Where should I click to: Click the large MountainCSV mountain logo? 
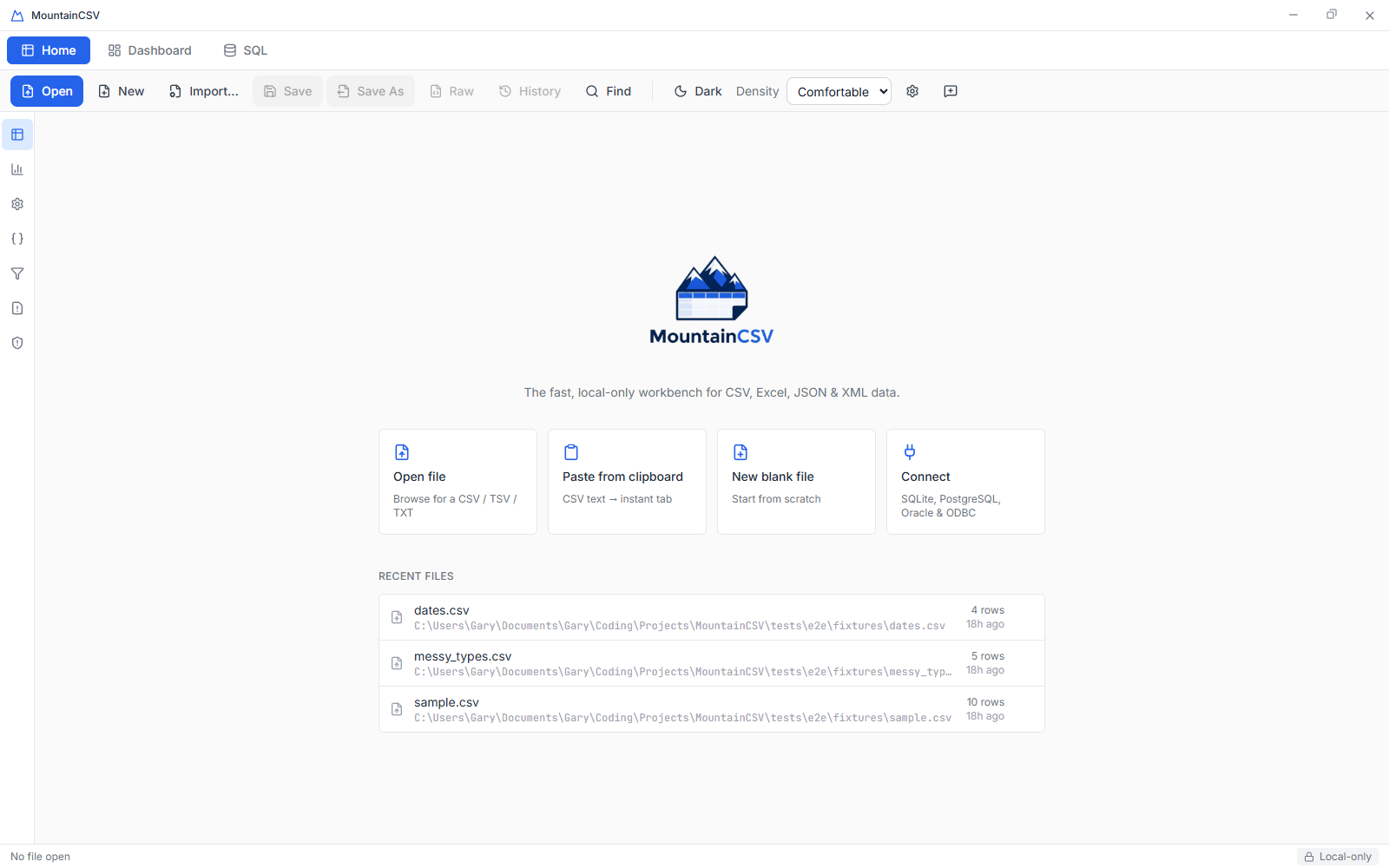[712, 300]
